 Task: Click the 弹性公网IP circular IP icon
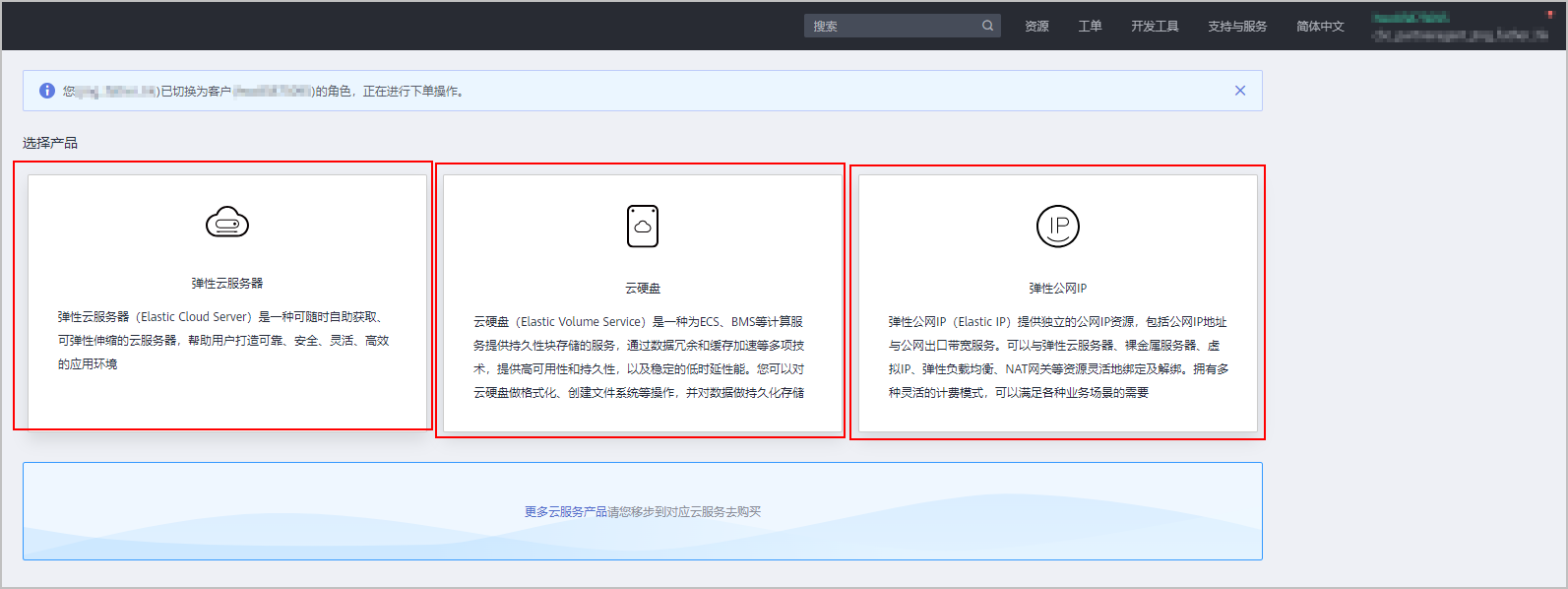tap(1058, 227)
